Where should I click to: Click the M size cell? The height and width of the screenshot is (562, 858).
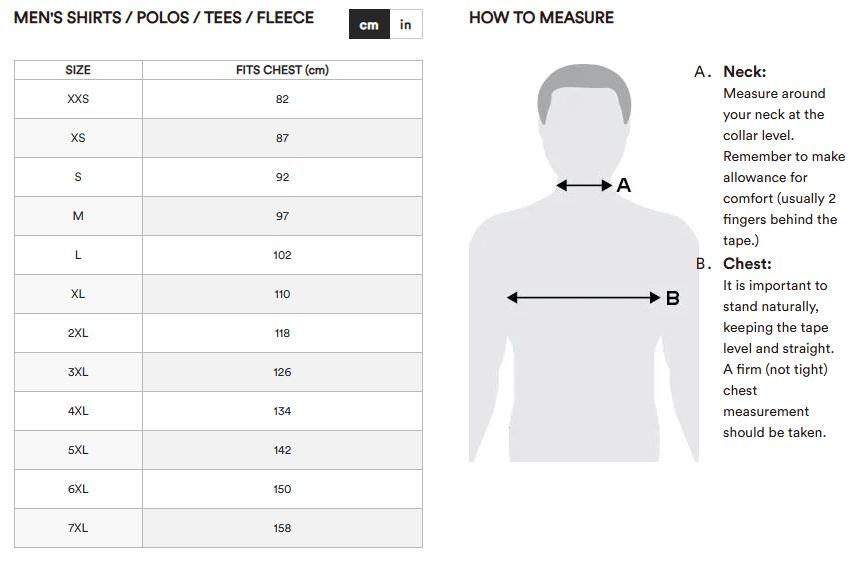(78, 216)
